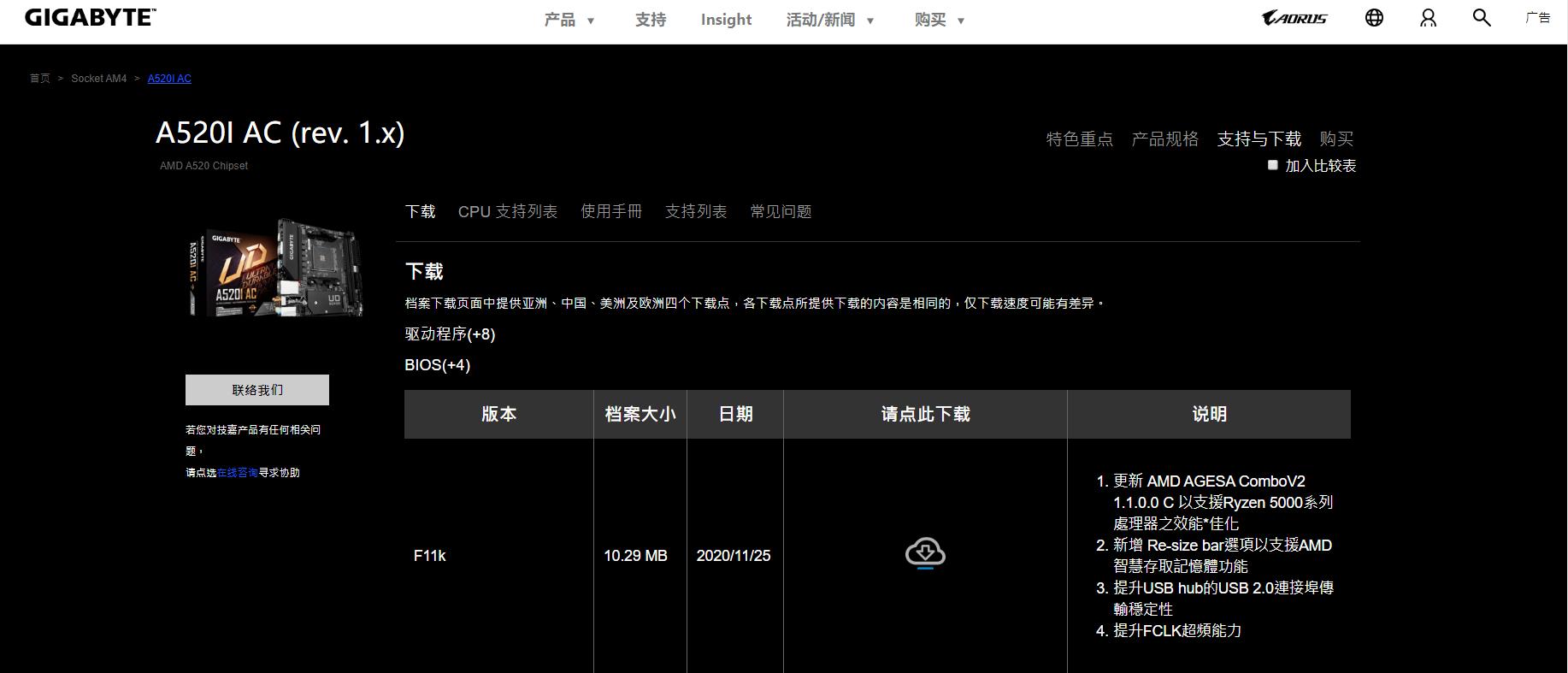
Task: Open the user account icon
Action: click(1429, 18)
